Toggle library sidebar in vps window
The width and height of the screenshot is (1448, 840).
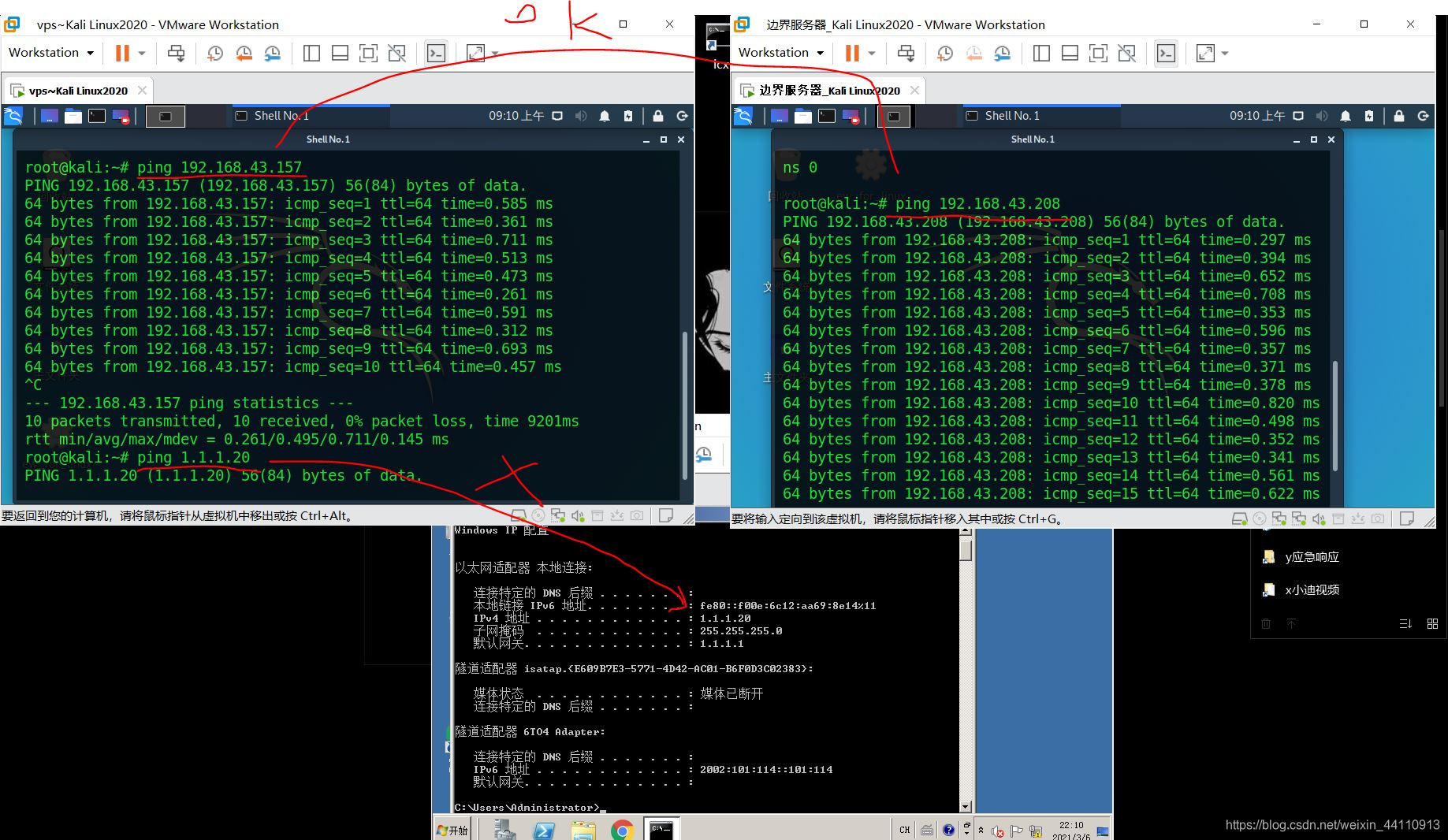pos(311,53)
